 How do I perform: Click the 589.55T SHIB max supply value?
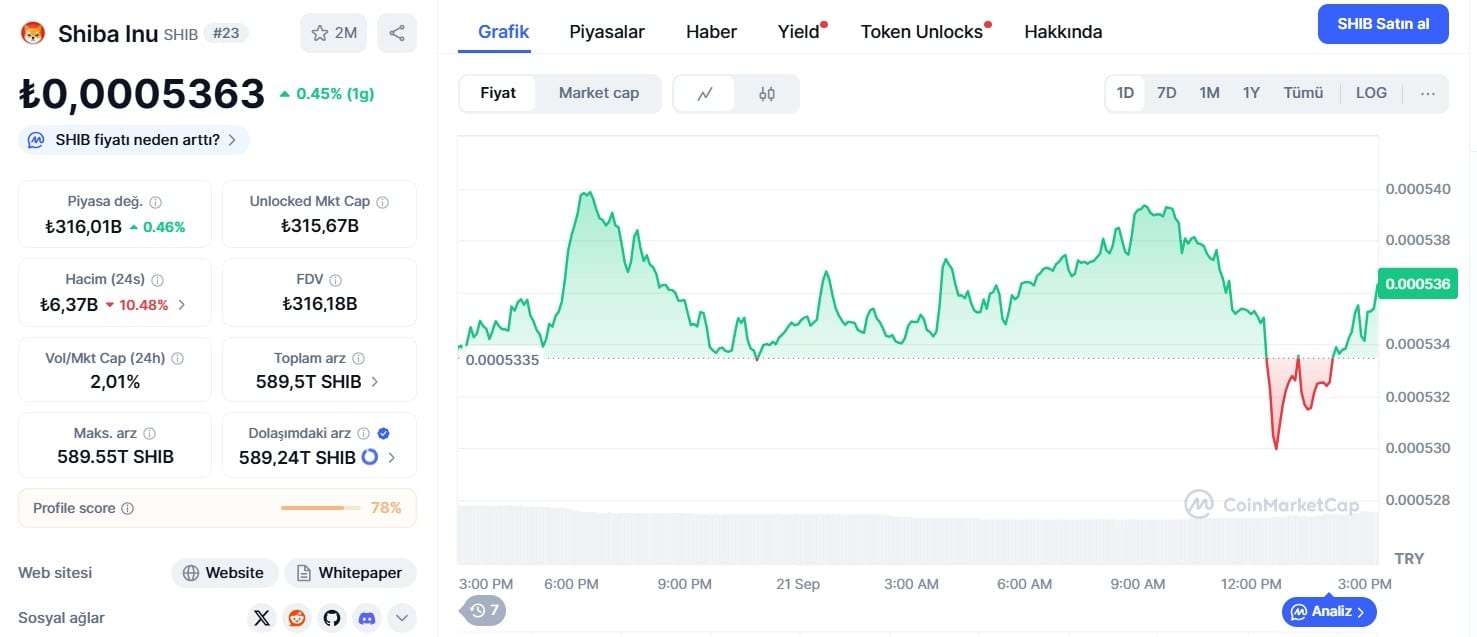[x=115, y=457]
